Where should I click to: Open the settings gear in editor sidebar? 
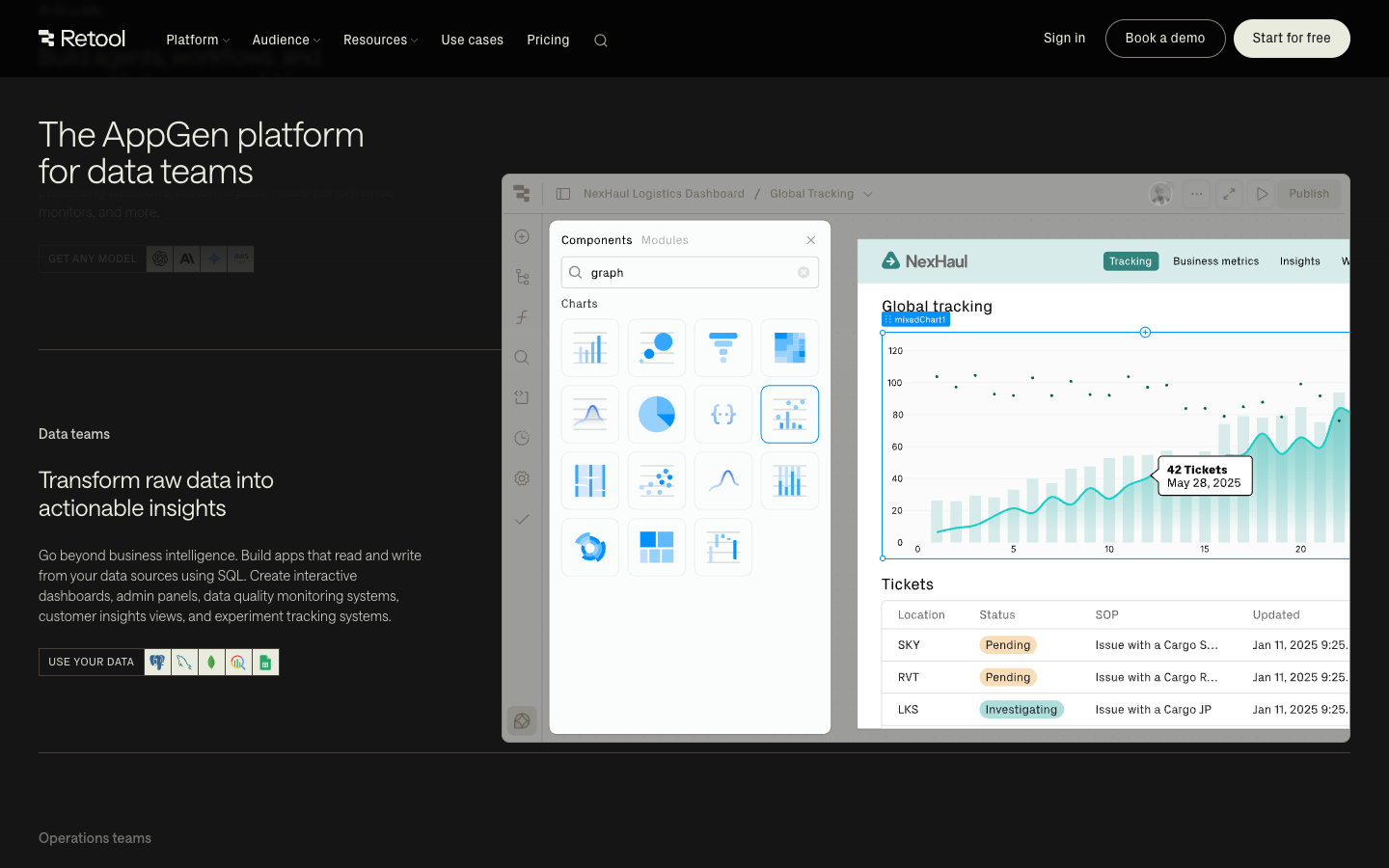click(x=522, y=478)
